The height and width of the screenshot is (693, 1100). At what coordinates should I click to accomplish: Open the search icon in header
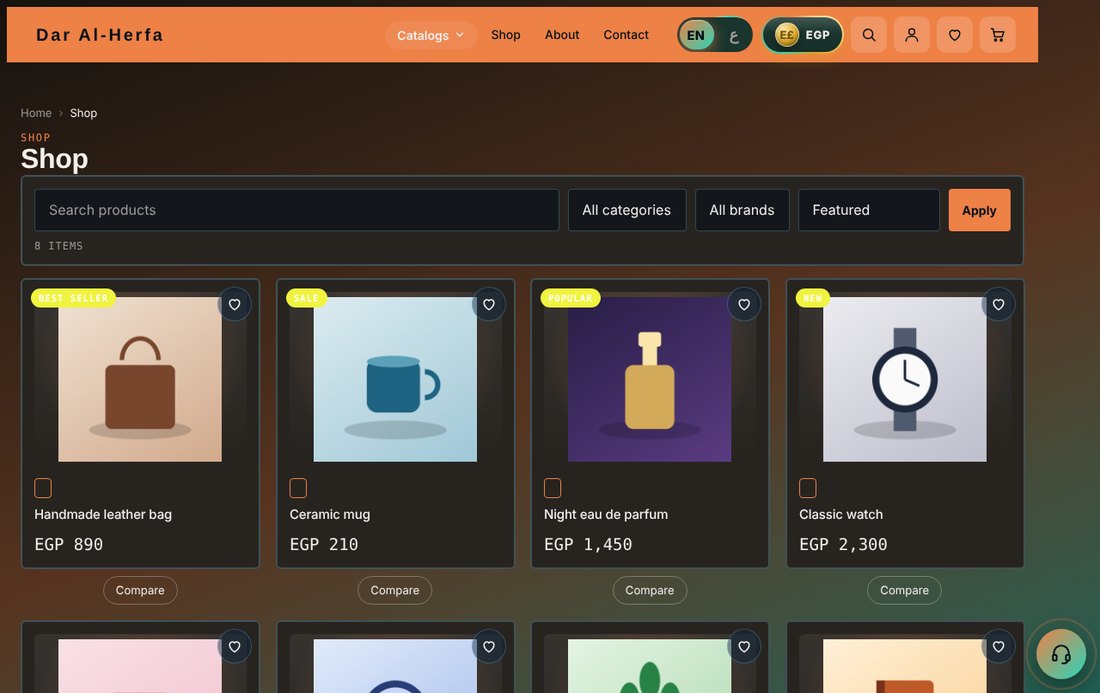click(868, 35)
